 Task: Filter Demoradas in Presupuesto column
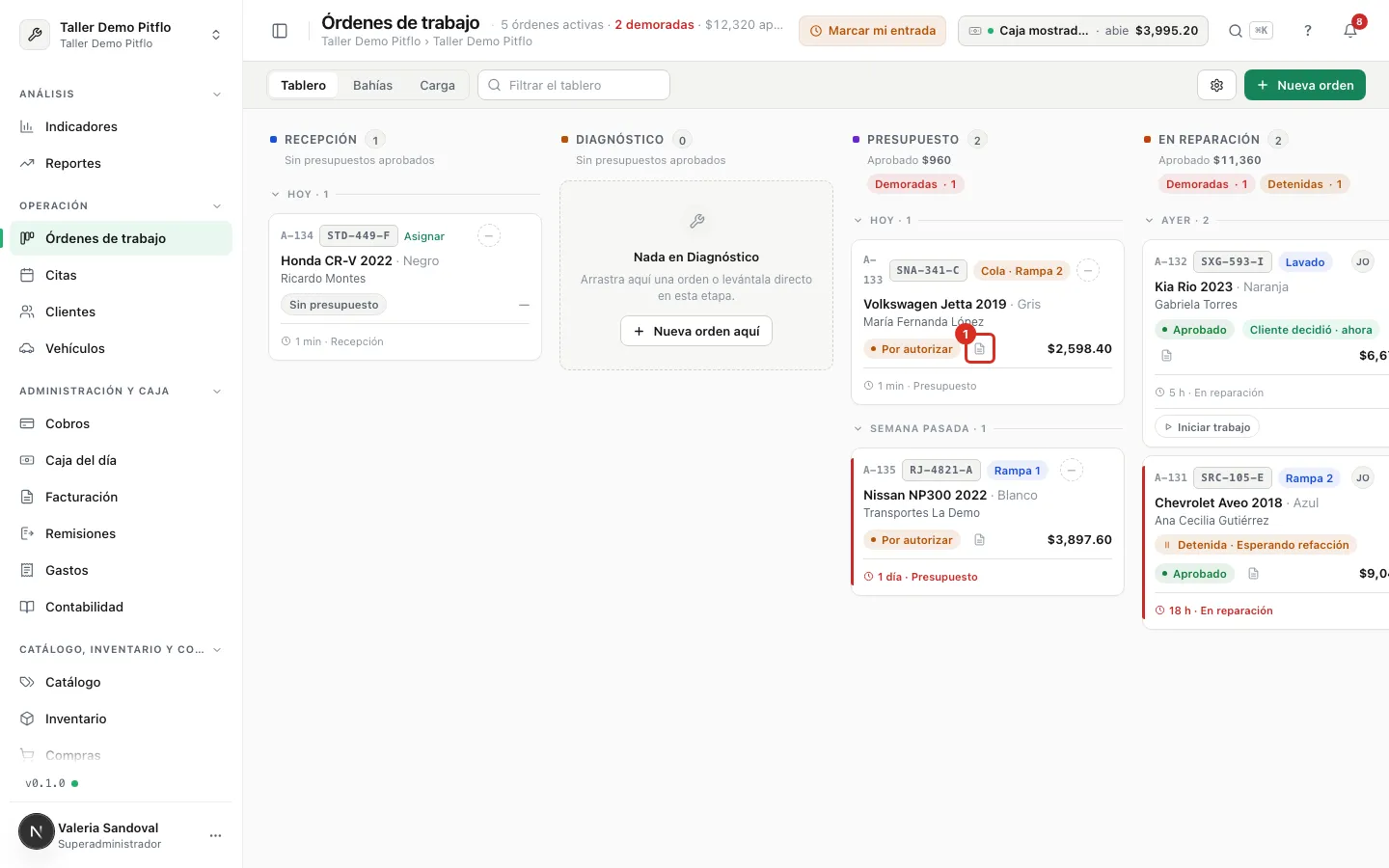(915, 184)
